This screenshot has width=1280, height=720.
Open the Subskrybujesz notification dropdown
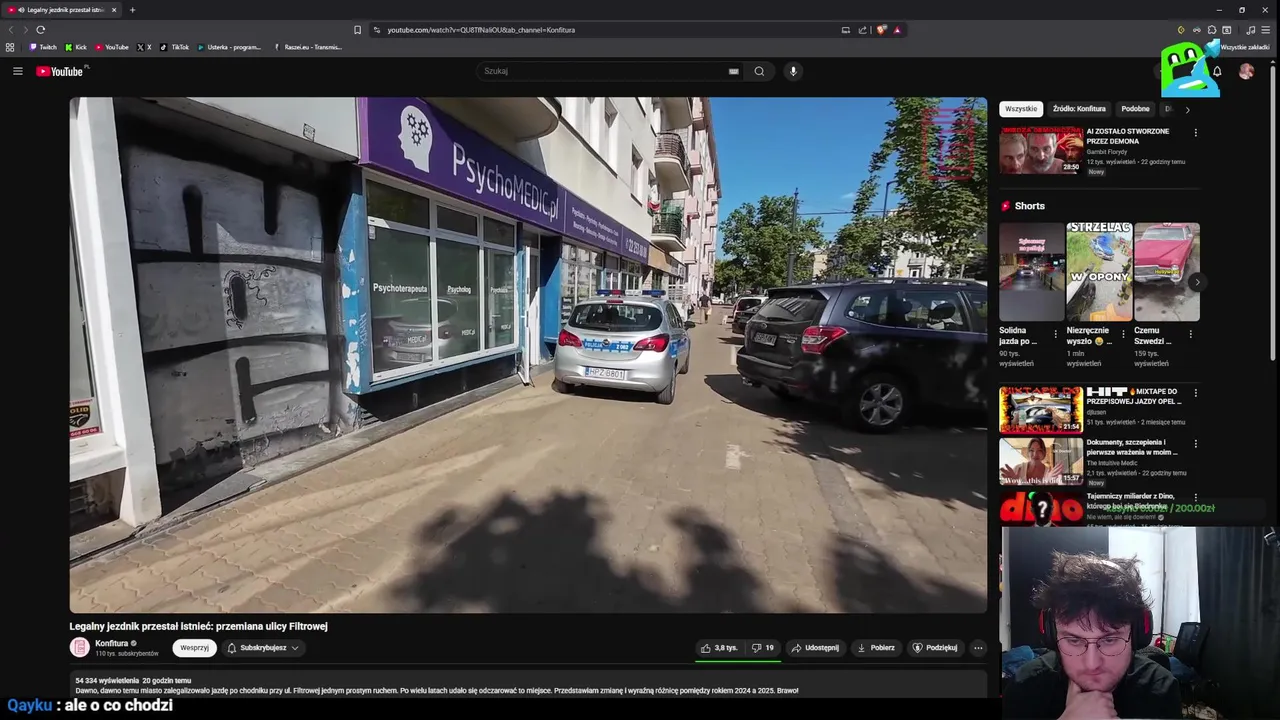pyautogui.click(x=263, y=648)
